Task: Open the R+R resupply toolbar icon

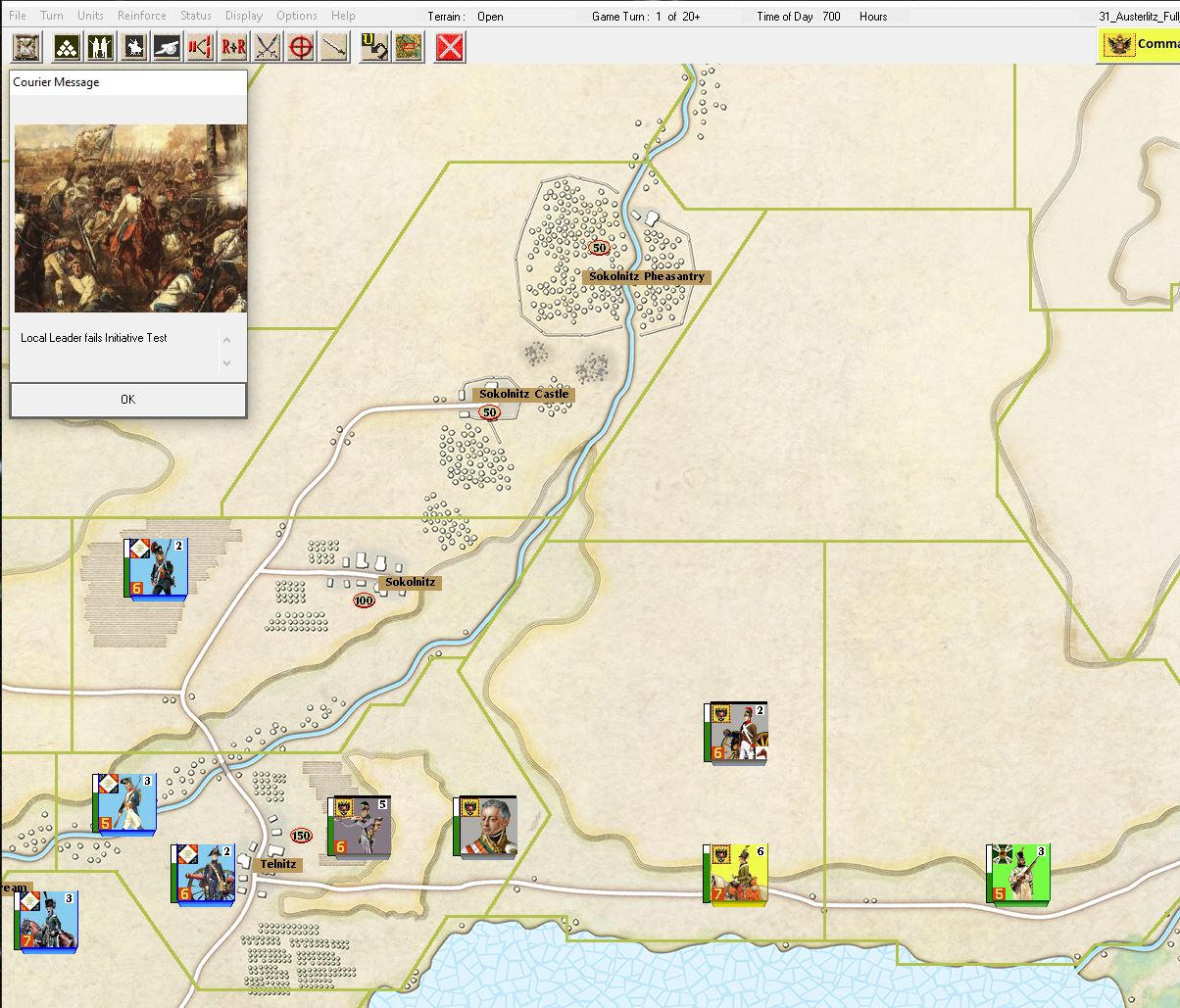Action: pos(232,46)
